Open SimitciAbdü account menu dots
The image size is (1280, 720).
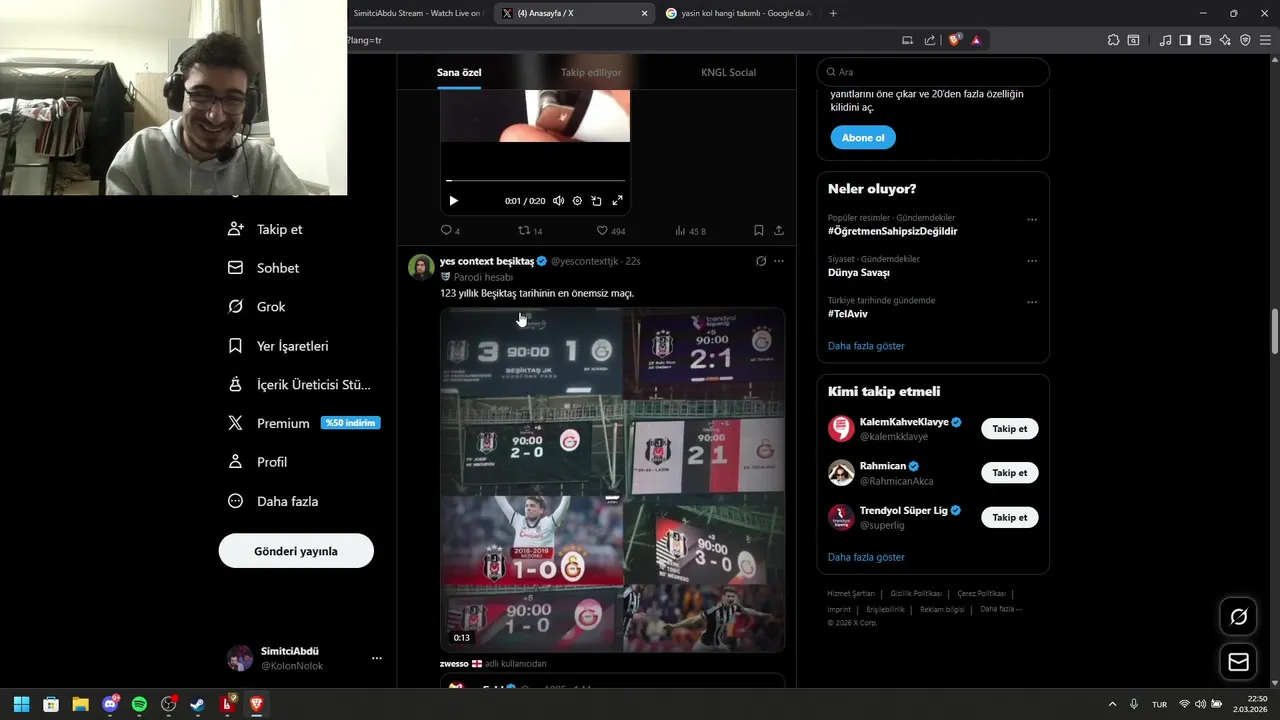pyautogui.click(x=377, y=658)
